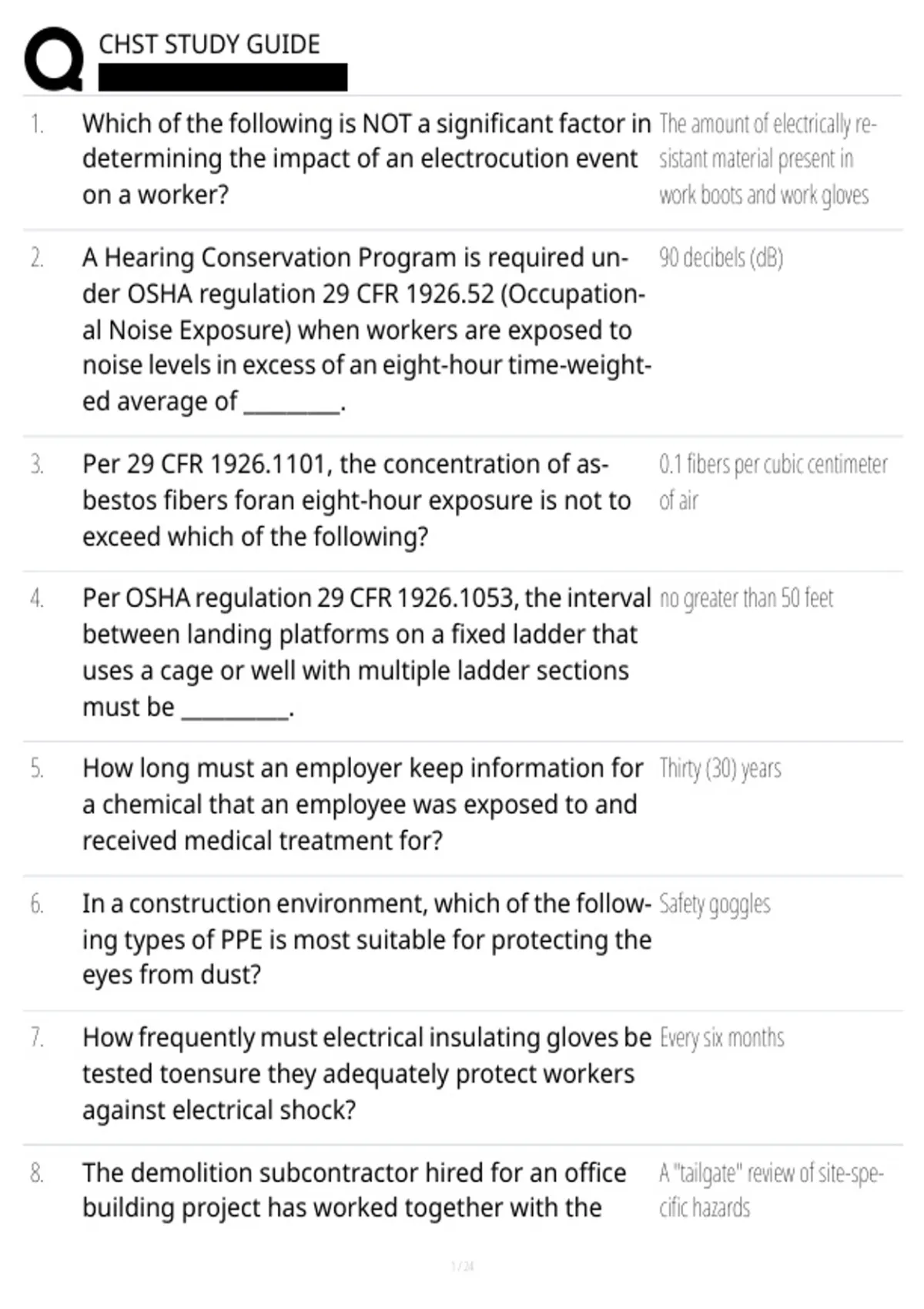Select the chemical exposure records question
The width and height of the screenshot is (924, 1309).
pos(363,805)
